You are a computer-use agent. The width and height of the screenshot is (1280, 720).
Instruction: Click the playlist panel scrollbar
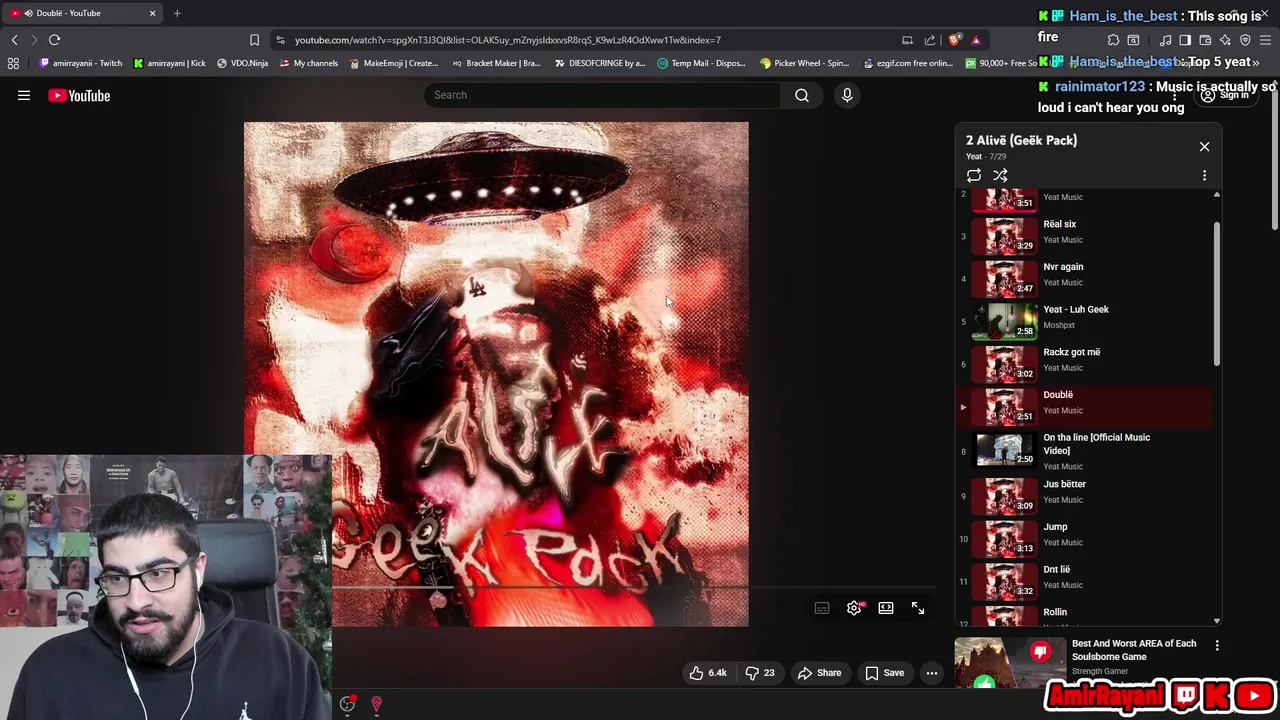point(1217,295)
